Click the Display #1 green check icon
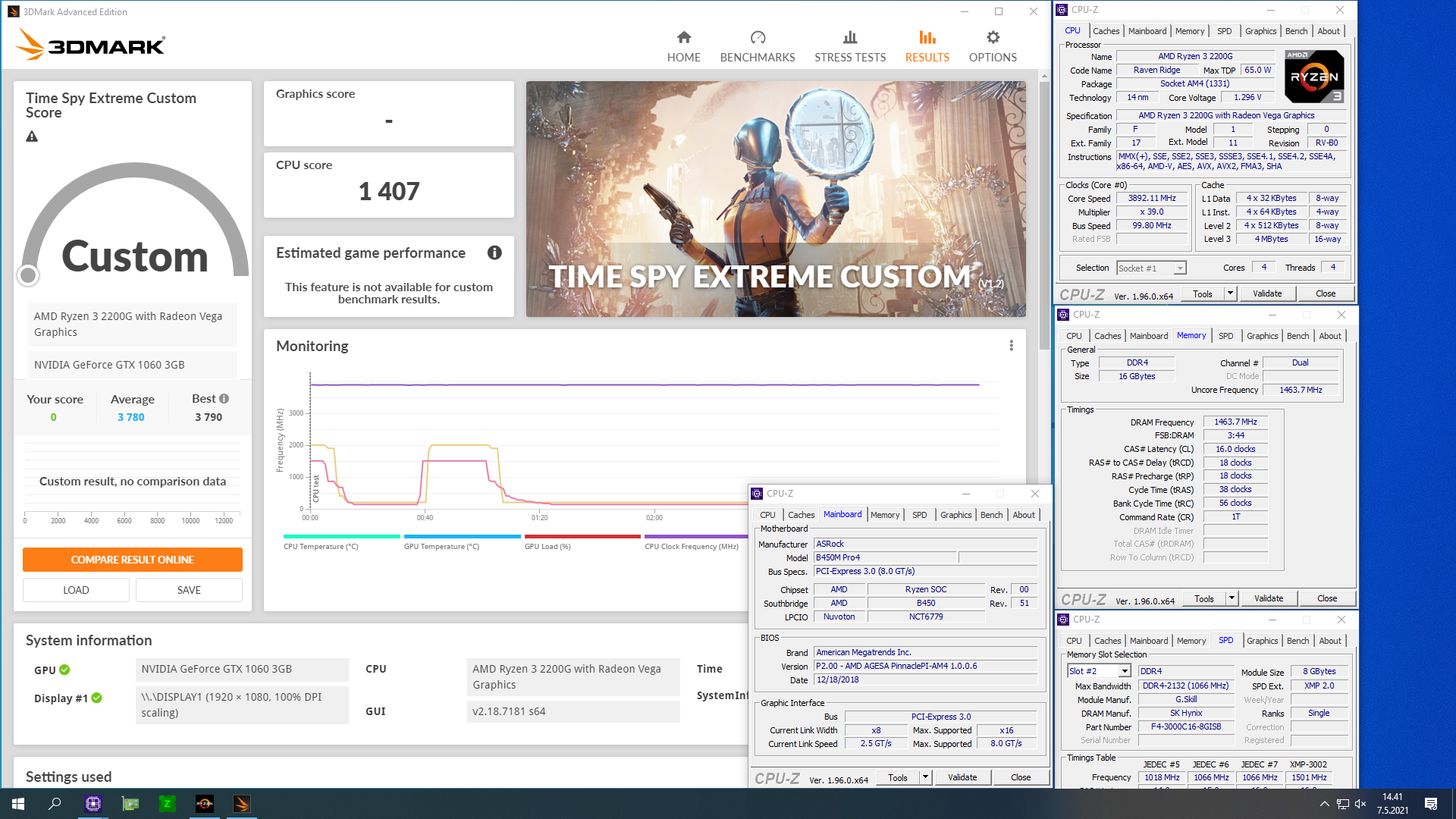Screen dimensions: 1456x819 point(97,698)
